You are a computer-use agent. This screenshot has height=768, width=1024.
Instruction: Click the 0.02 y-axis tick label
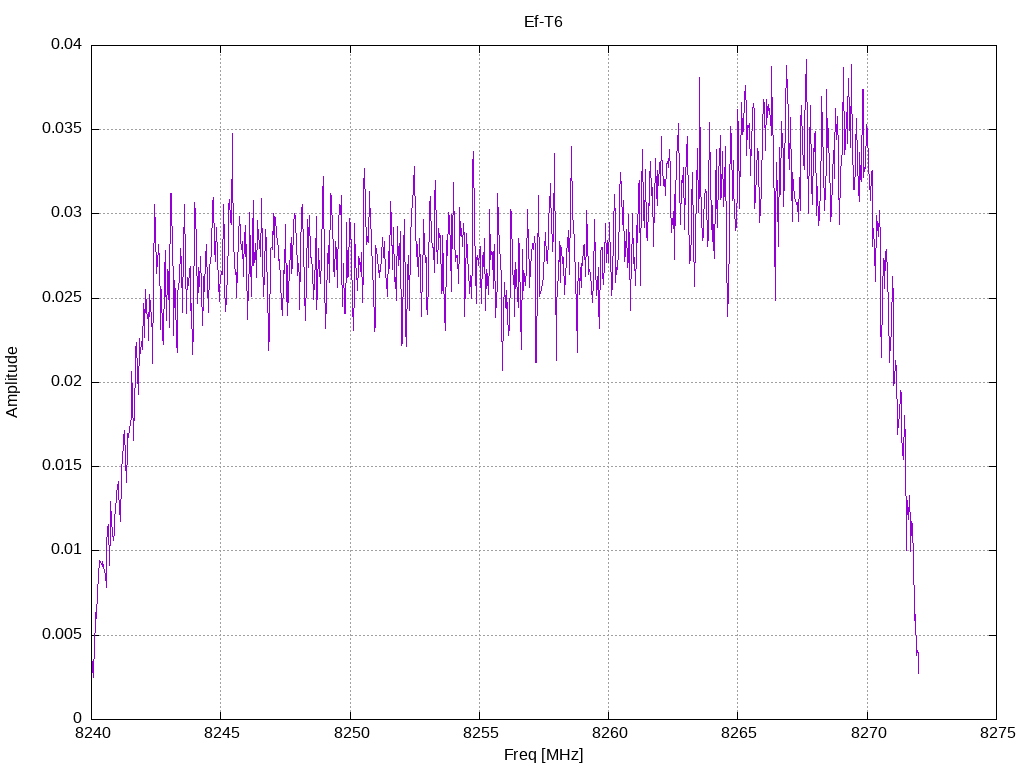67,381
